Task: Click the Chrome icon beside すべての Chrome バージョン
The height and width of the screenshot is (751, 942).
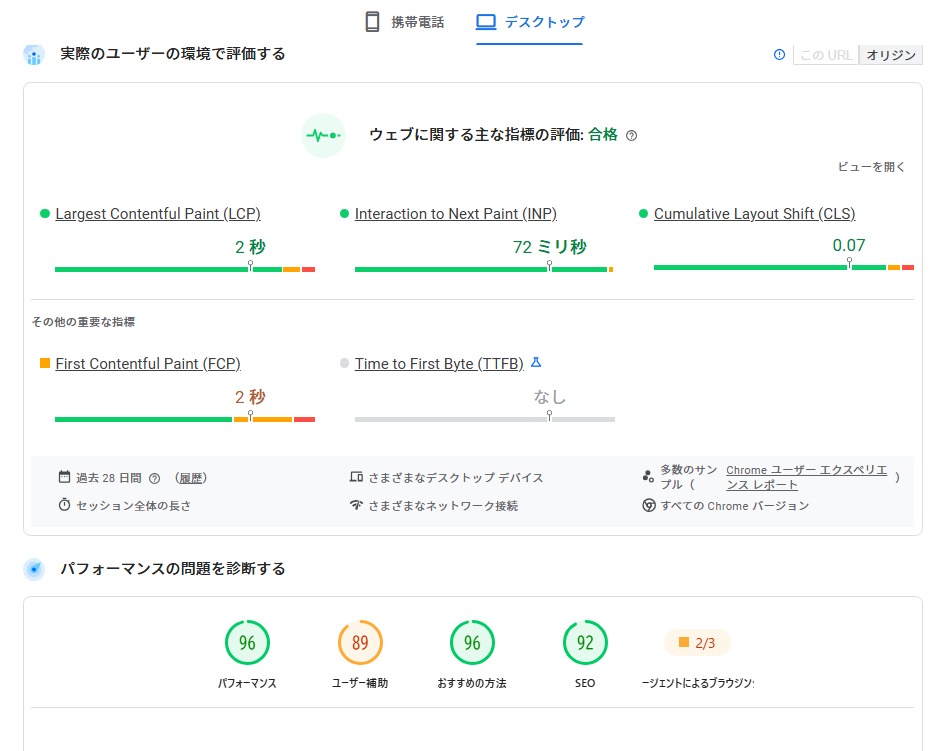Action: pos(649,505)
